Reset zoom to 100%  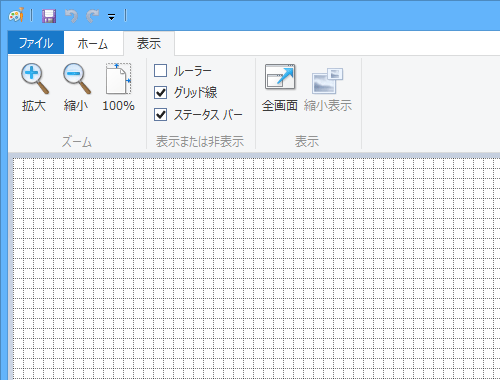point(118,88)
